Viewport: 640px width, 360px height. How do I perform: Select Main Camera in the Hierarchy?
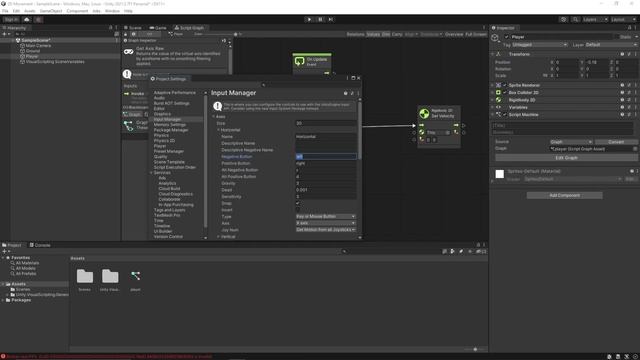38,46
